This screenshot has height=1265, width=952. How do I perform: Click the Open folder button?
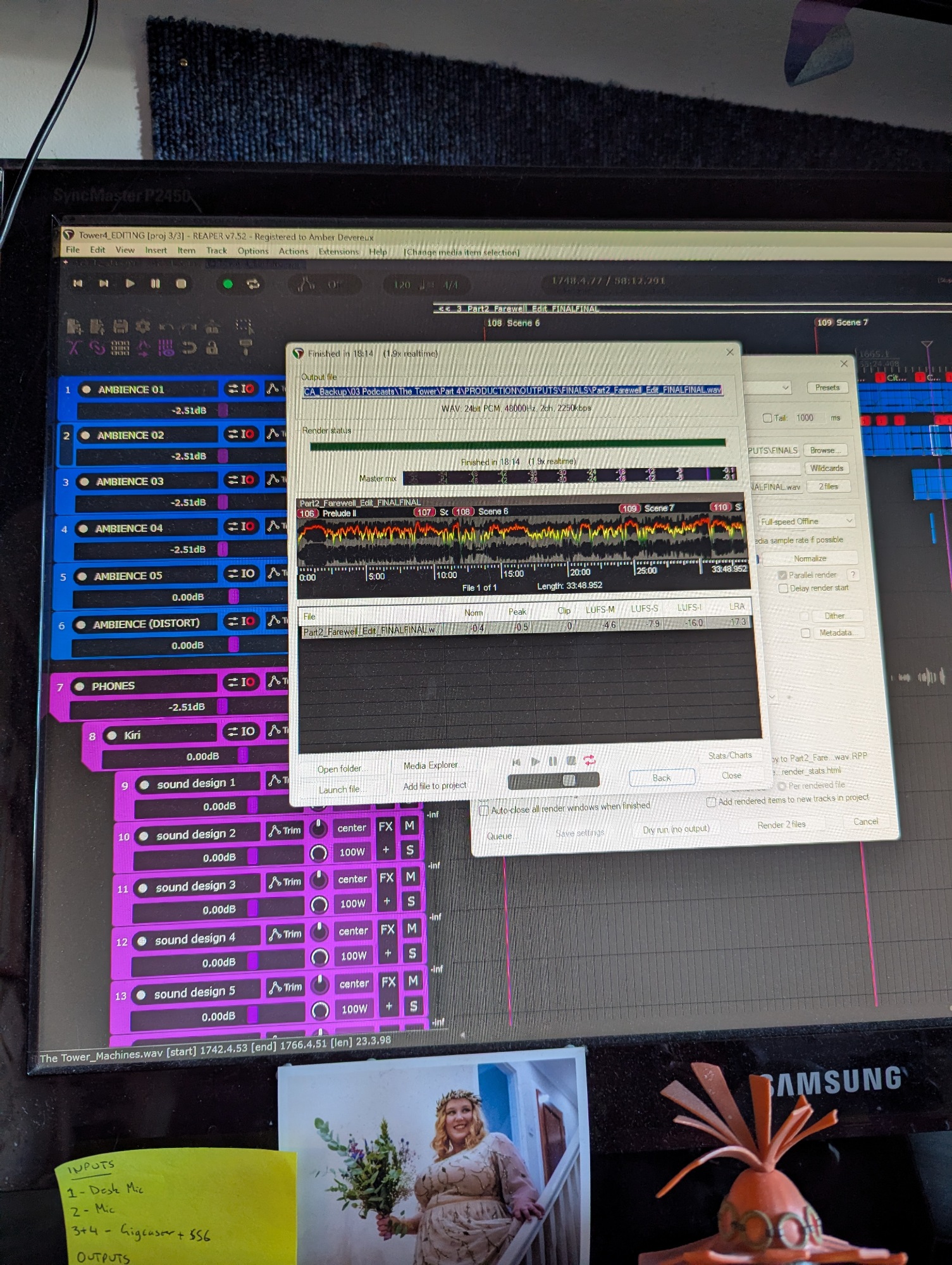click(x=340, y=768)
